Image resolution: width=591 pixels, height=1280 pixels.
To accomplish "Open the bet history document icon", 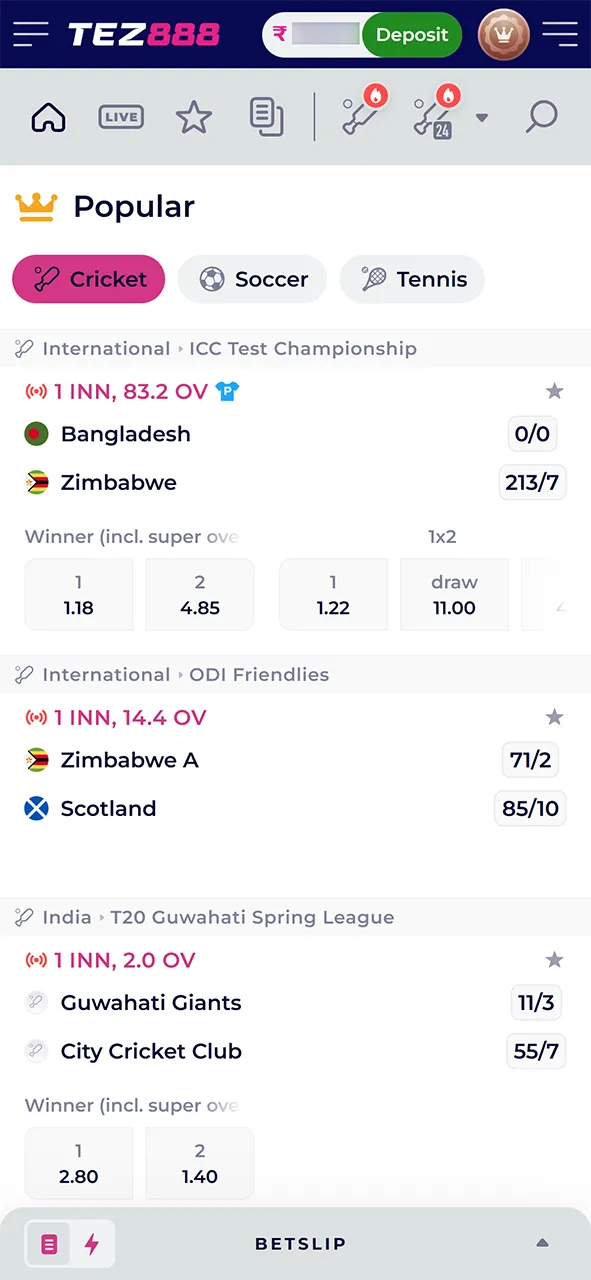I will point(266,118).
